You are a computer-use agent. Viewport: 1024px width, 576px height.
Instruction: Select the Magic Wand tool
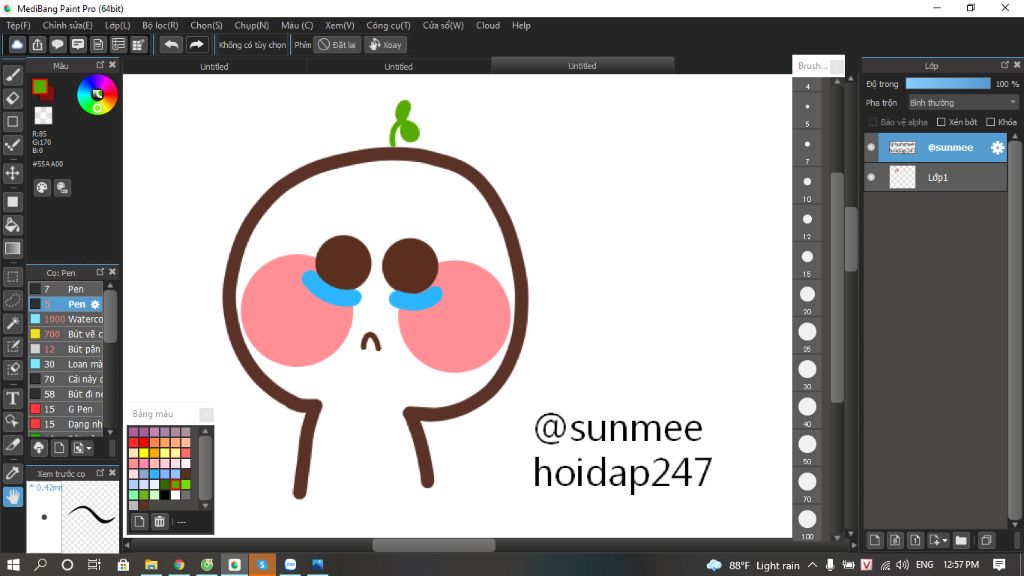coord(12,323)
